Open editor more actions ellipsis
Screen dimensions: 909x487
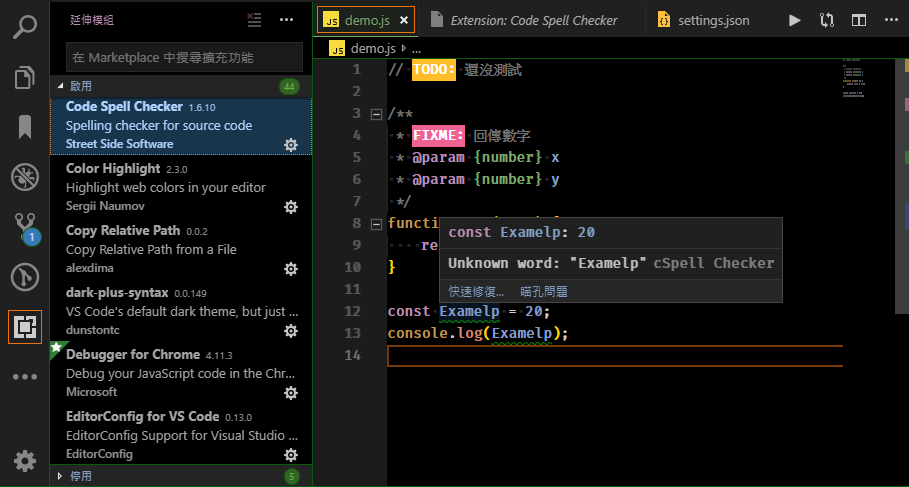click(891, 20)
